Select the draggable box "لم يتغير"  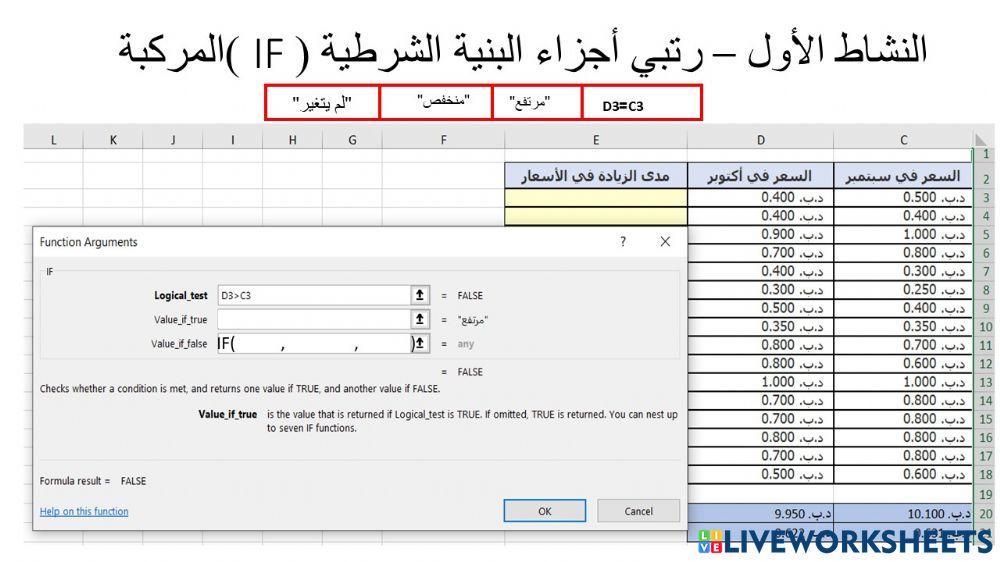pyautogui.click(x=322, y=102)
